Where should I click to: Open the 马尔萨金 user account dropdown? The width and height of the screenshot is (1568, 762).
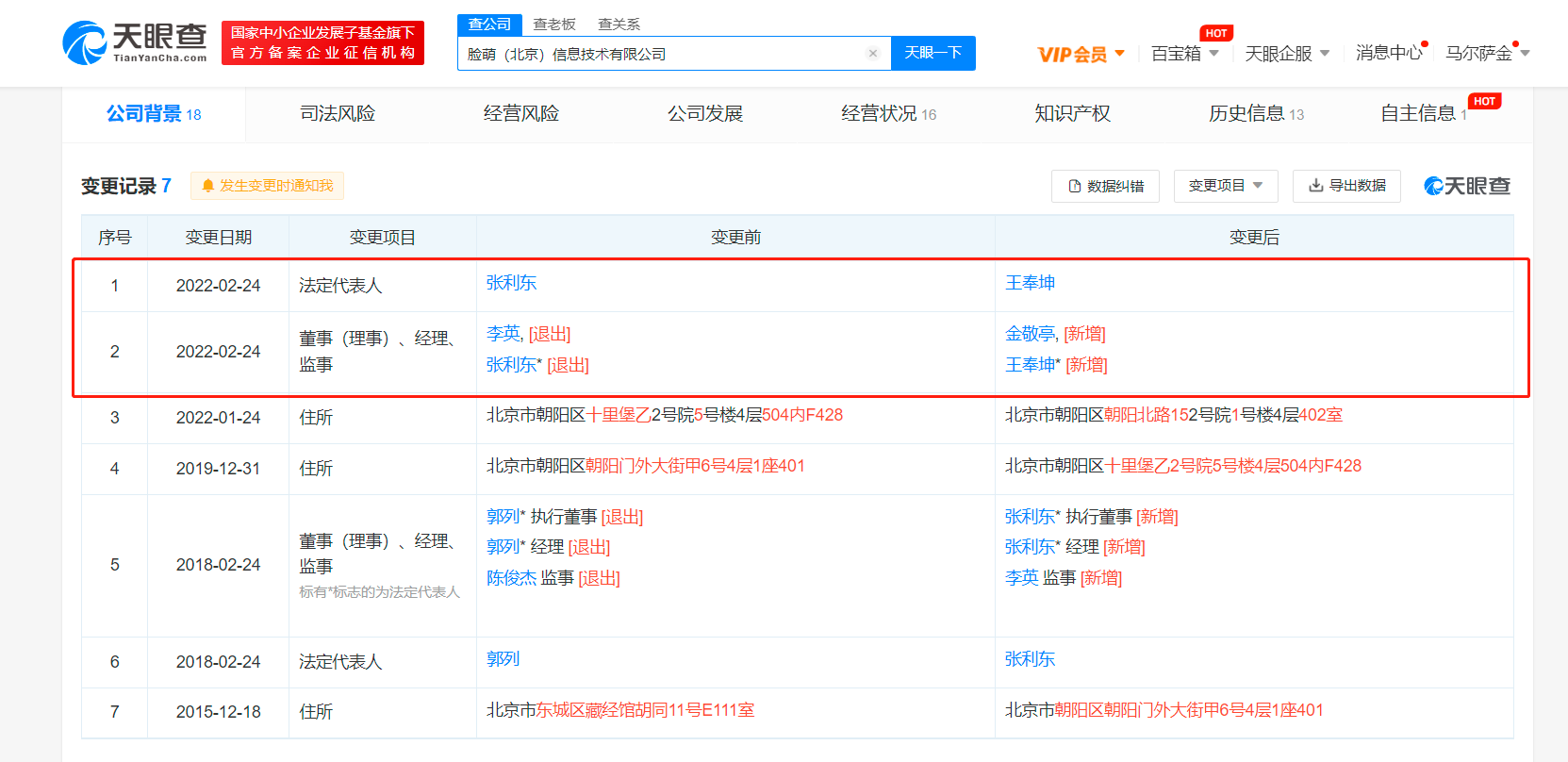[1488, 54]
